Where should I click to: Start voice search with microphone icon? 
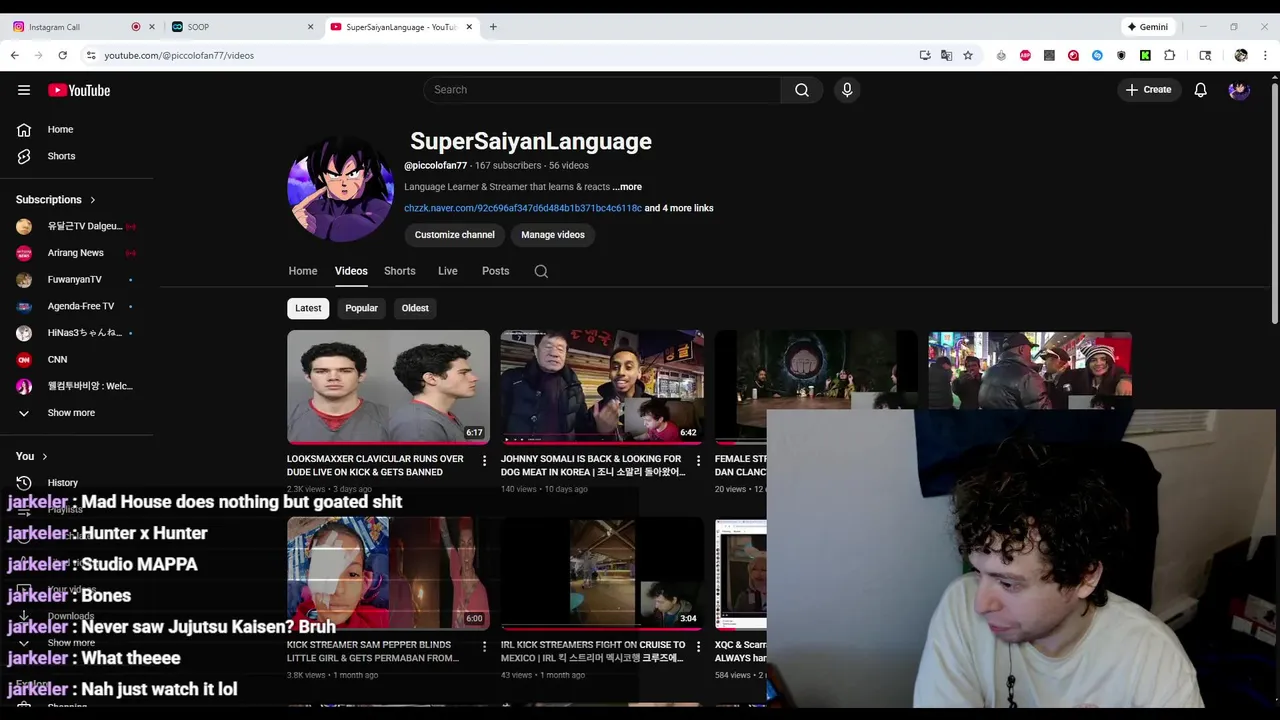[847, 90]
